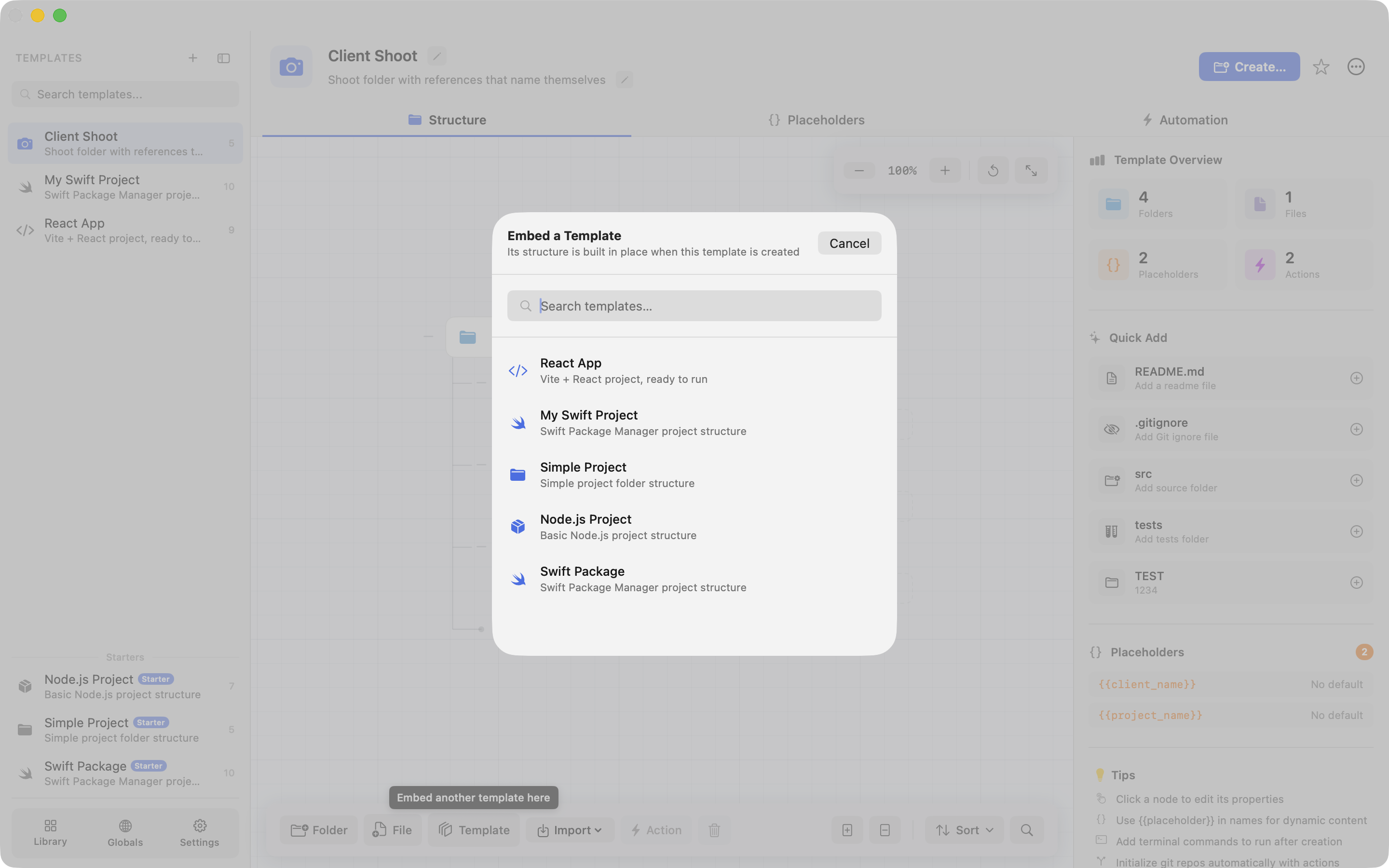Zoom in with the plus button
Screen dimensions: 1389x868
pyautogui.click(x=945, y=171)
